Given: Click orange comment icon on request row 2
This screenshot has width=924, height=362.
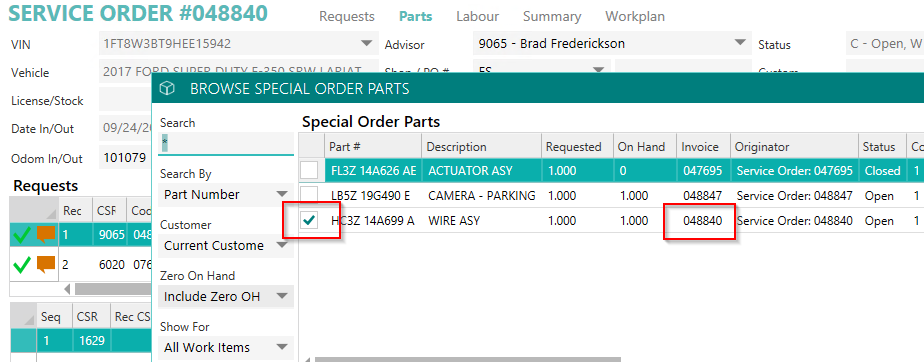Looking at the screenshot, I should [46, 265].
